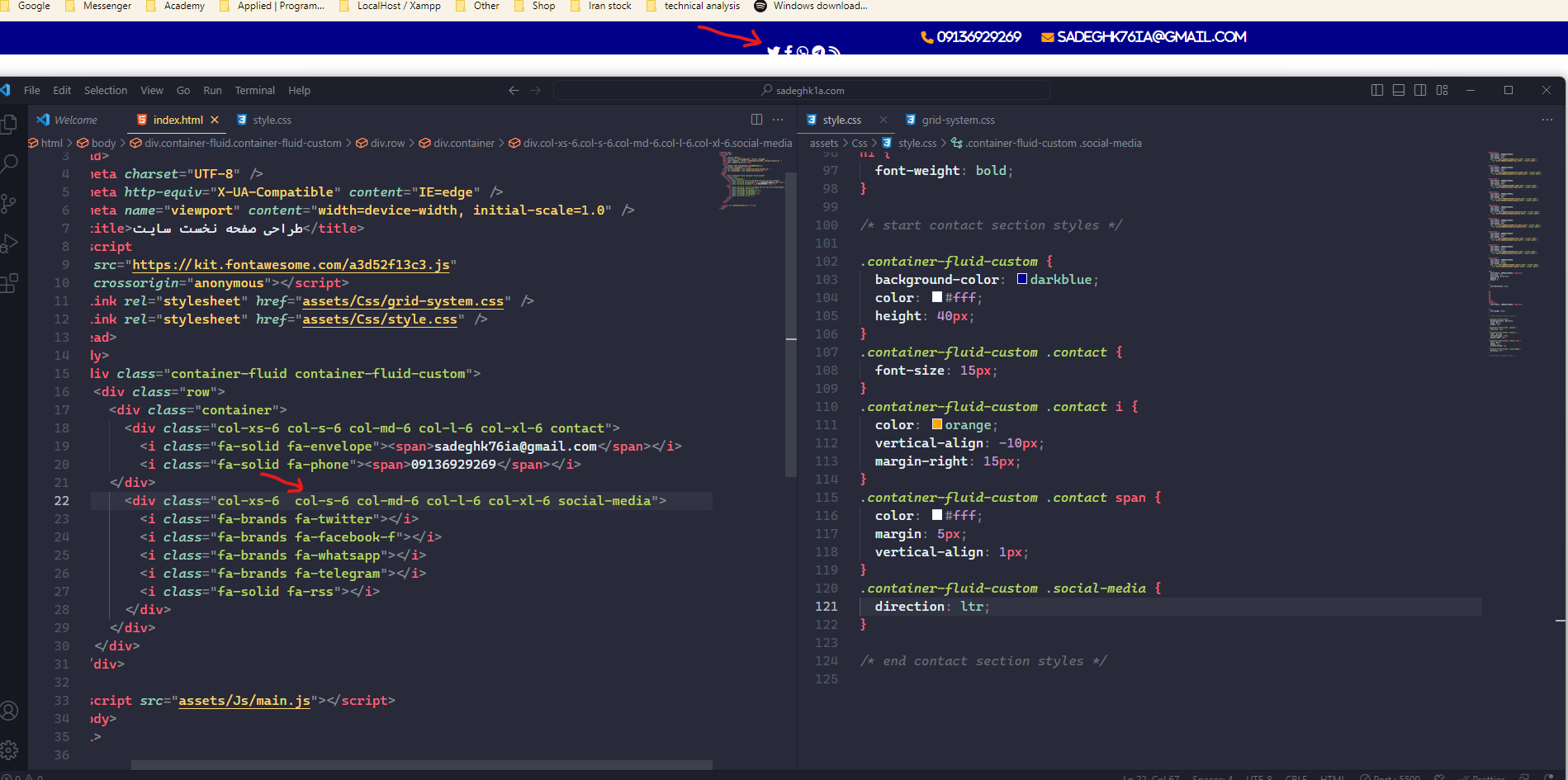The height and width of the screenshot is (780, 1568).
Task: Open the Help menu
Action: click(299, 90)
